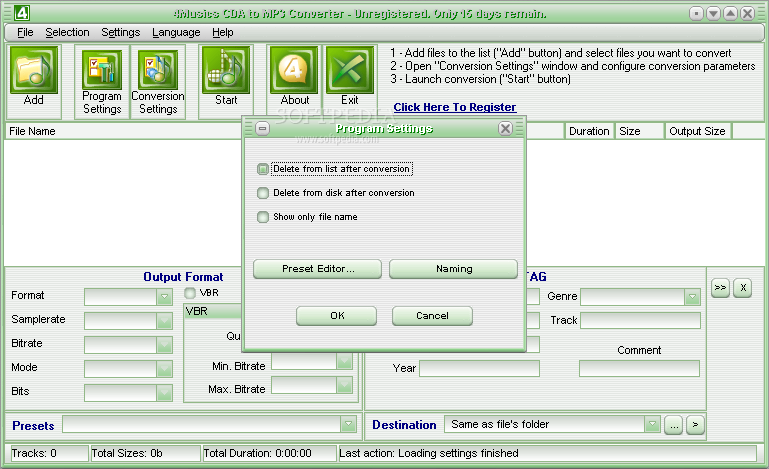Sort by the Duration column header
This screenshot has width=769, height=469.
tap(590, 131)
